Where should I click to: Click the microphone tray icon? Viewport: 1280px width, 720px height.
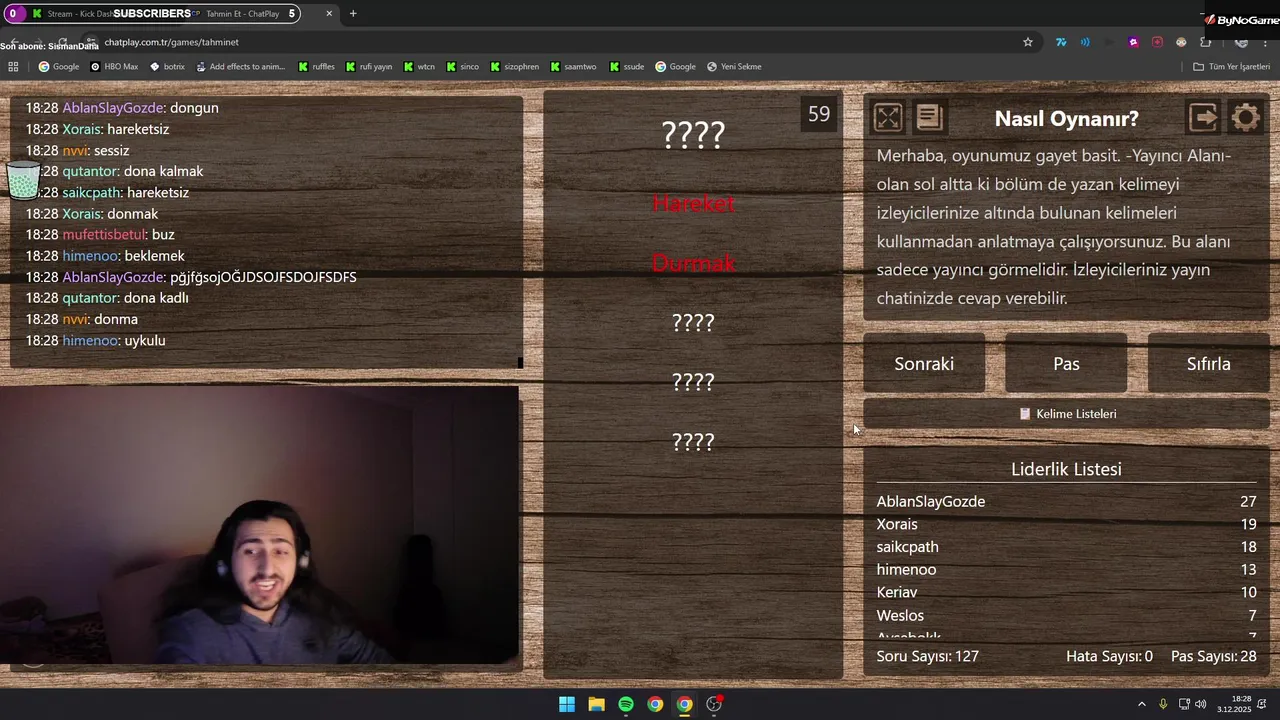(1163, 704)
